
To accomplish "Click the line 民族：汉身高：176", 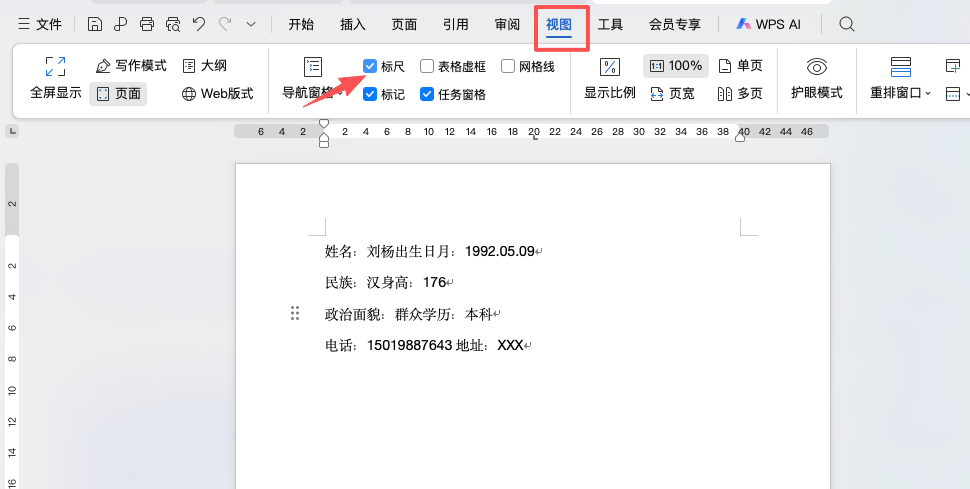I will [x=390, y=283].
